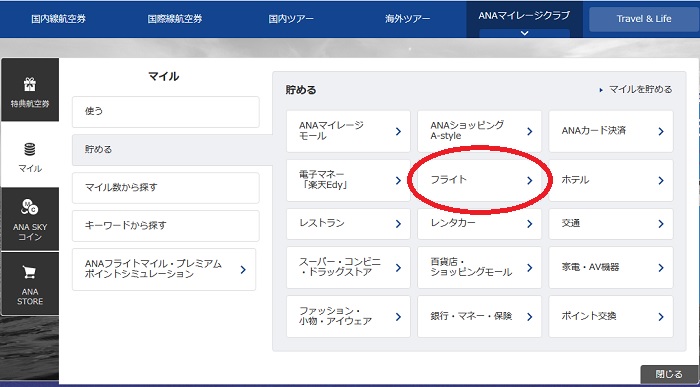This screenshot has height=387, width=700.
Task: Click the arrow on 交通 tile
Action: [661, 224]
